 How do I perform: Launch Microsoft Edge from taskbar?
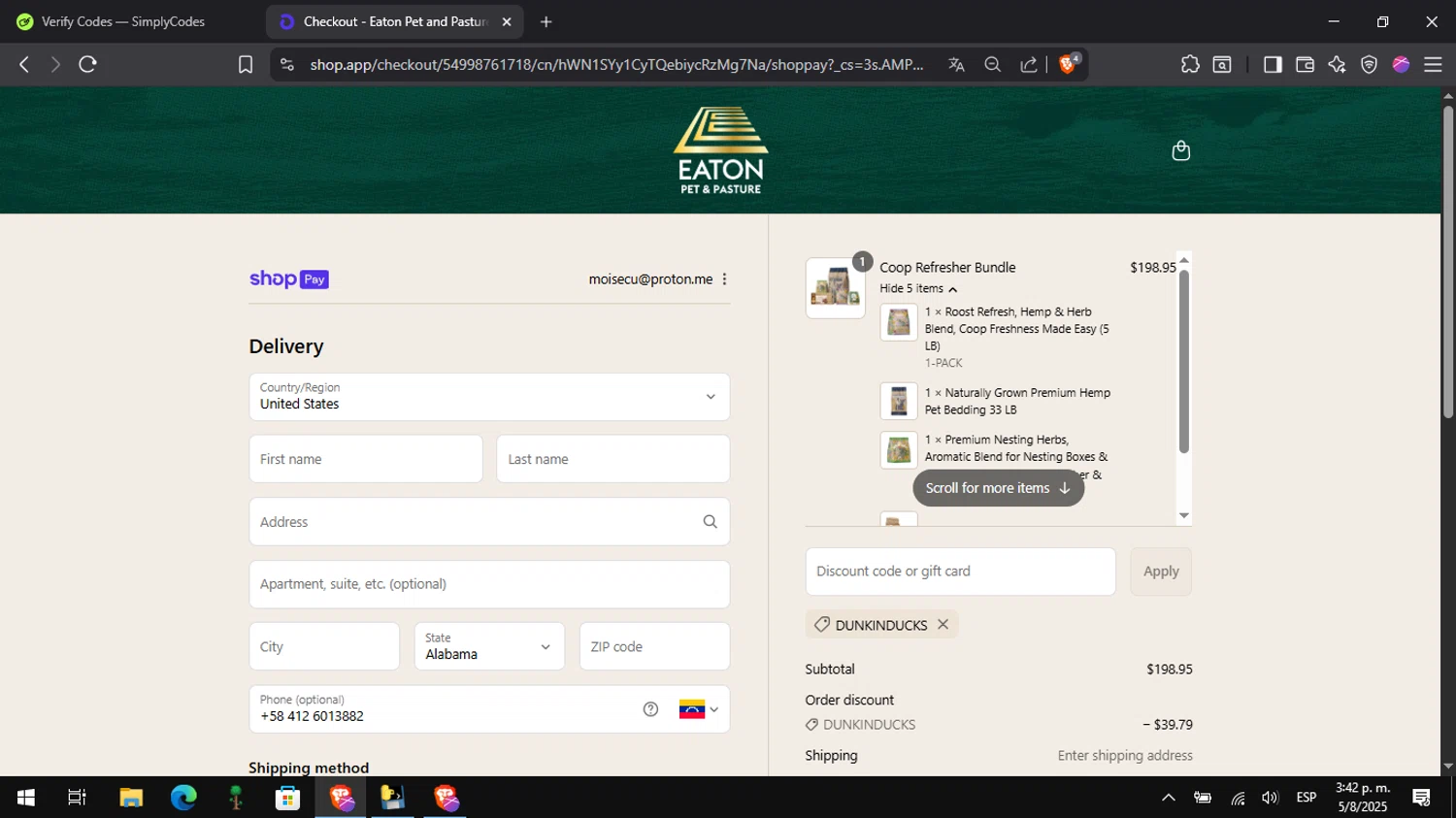coord(183,798)
